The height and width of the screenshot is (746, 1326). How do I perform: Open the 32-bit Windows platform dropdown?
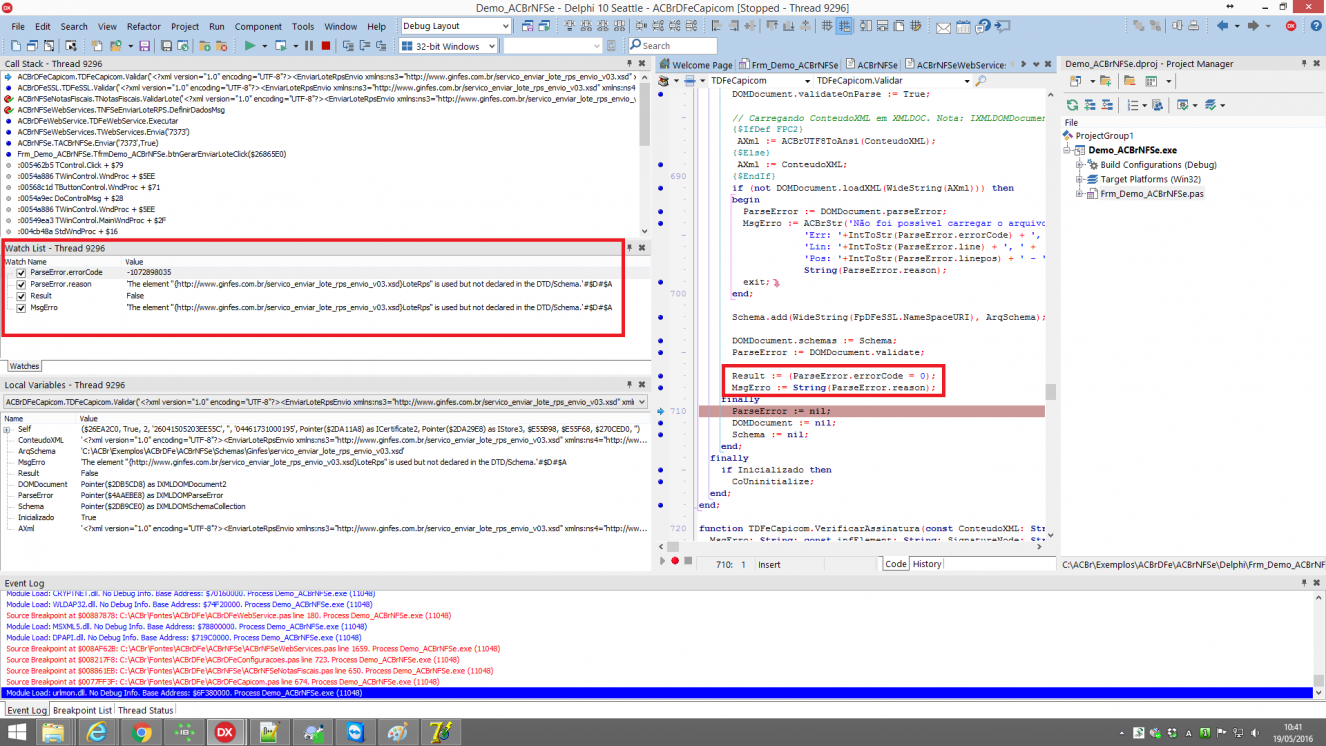point(448,46)
